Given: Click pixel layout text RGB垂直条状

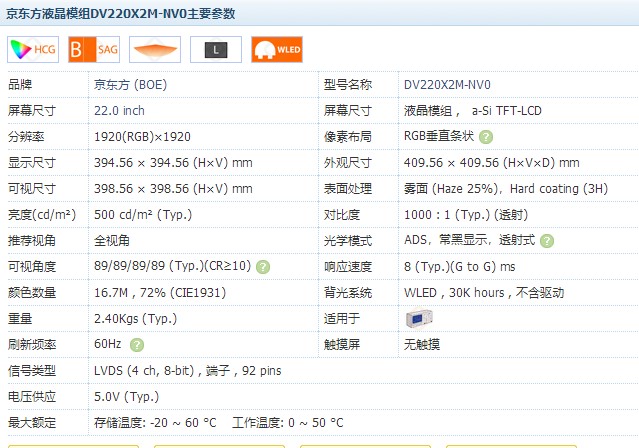Looking at the screenshot, I should 438,136.
